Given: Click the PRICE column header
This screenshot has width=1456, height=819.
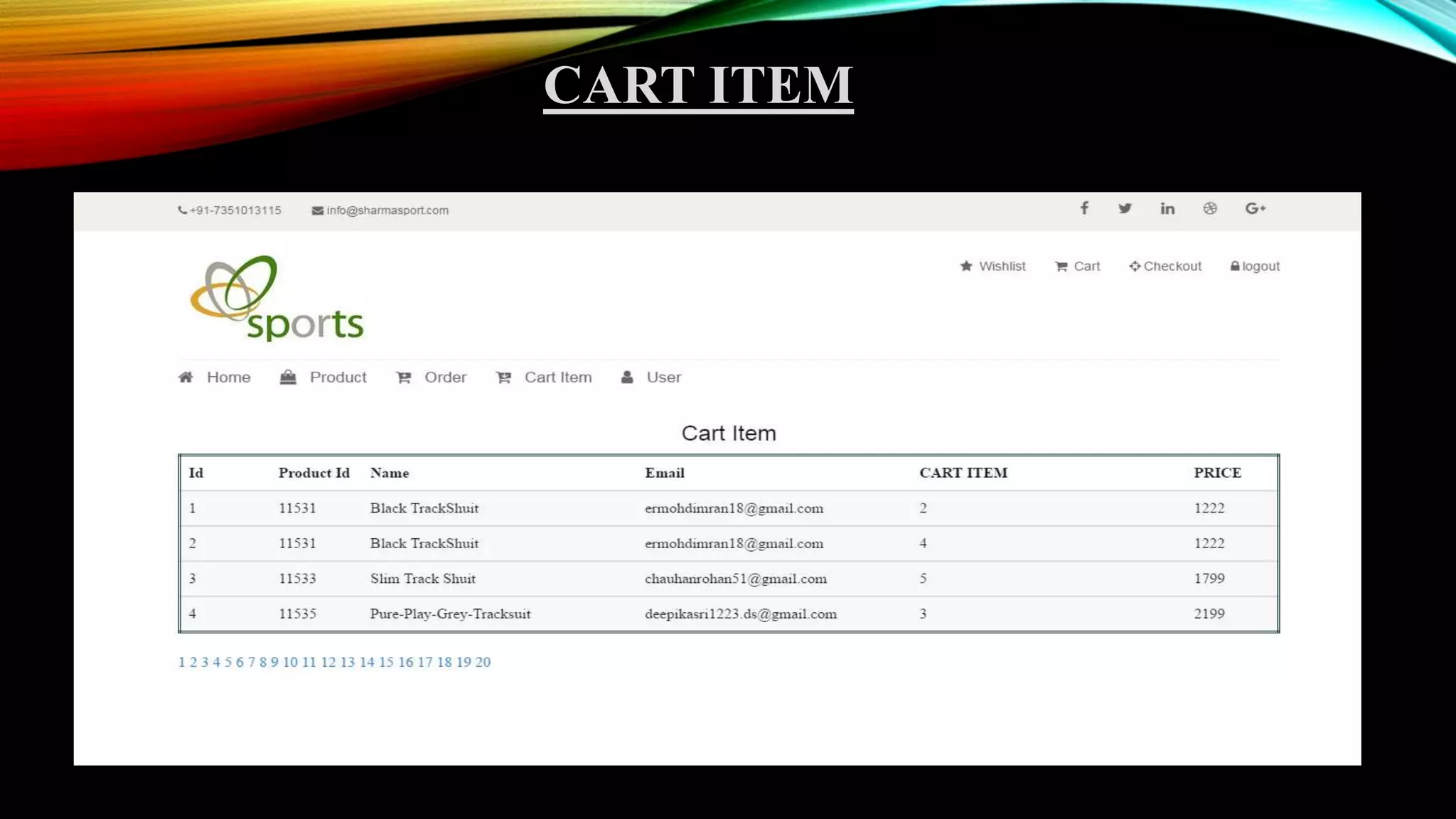Looking at the screenshot, I should 1217,473.
